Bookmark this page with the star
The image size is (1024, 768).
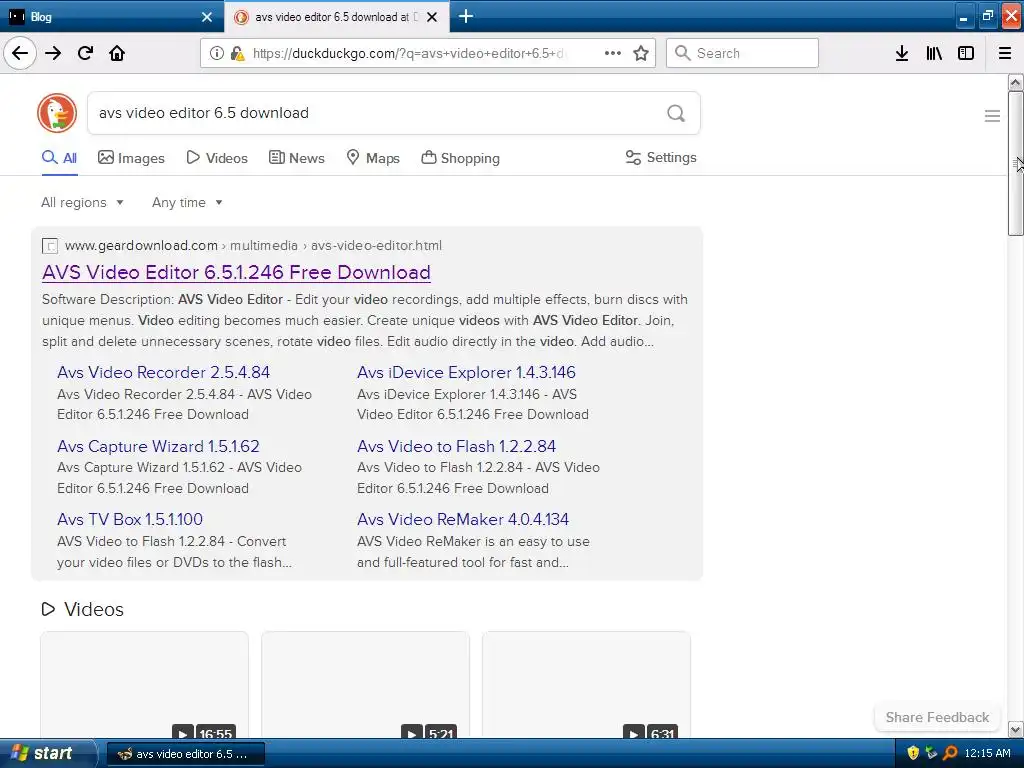coord(641,53)
